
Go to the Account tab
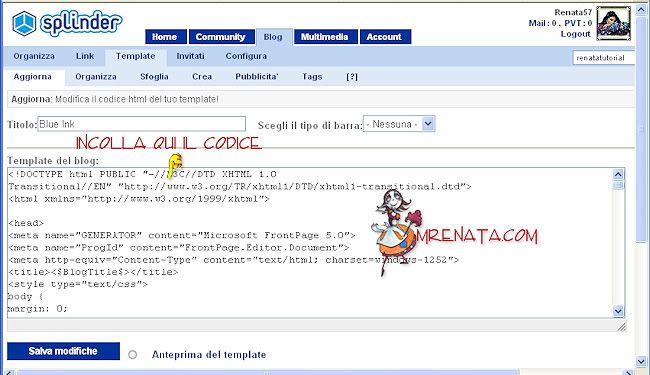click(384, 37)
